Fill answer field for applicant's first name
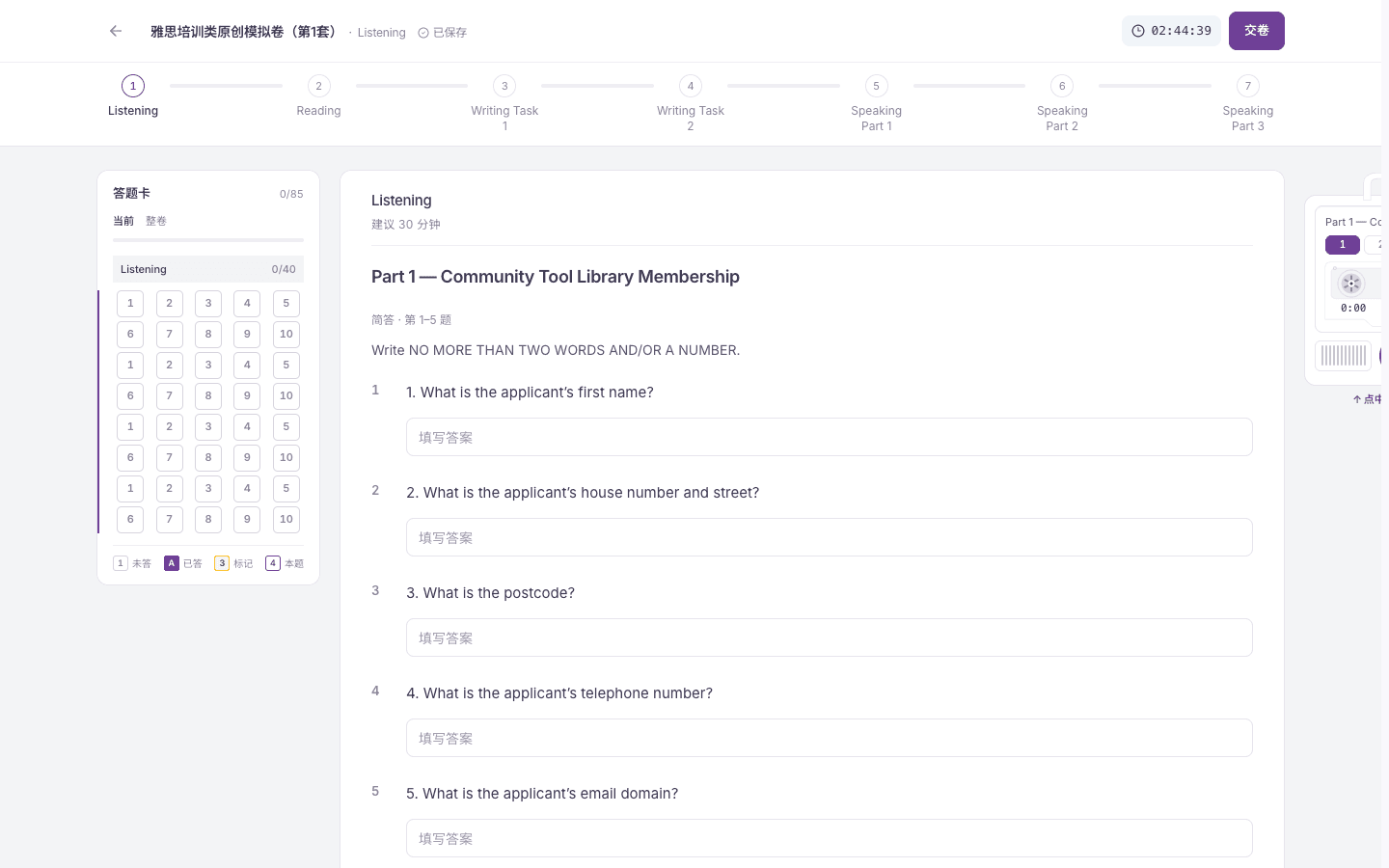 (x=830, y=437)
